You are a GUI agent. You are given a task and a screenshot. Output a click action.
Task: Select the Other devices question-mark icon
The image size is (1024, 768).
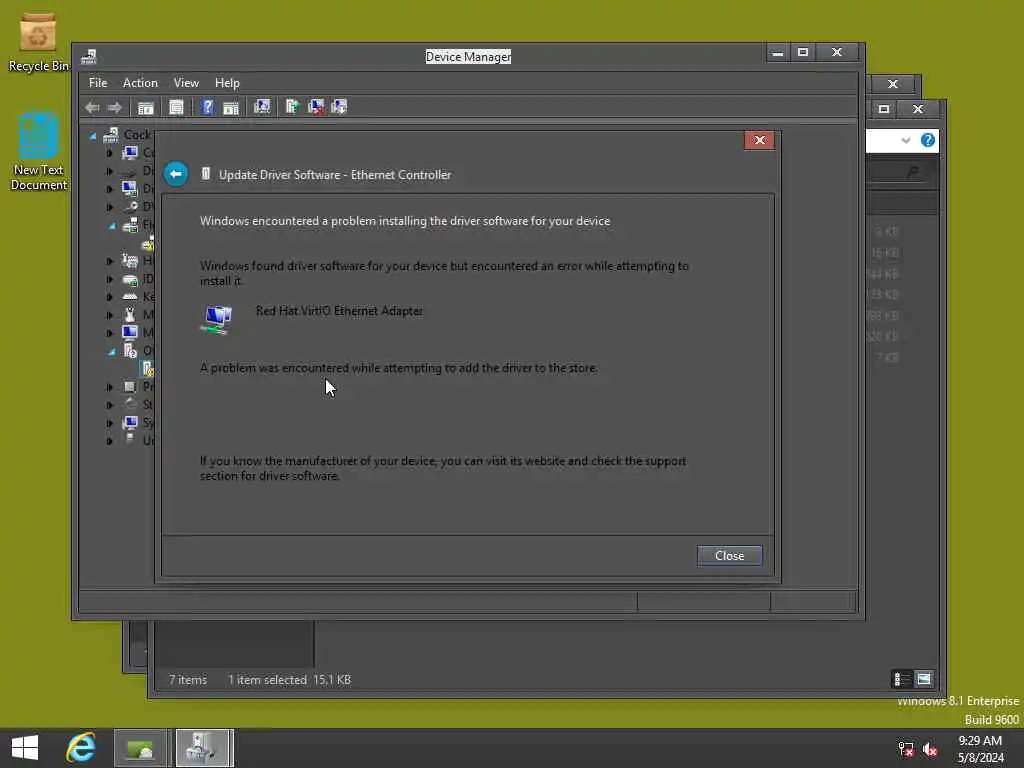point(130,351)
